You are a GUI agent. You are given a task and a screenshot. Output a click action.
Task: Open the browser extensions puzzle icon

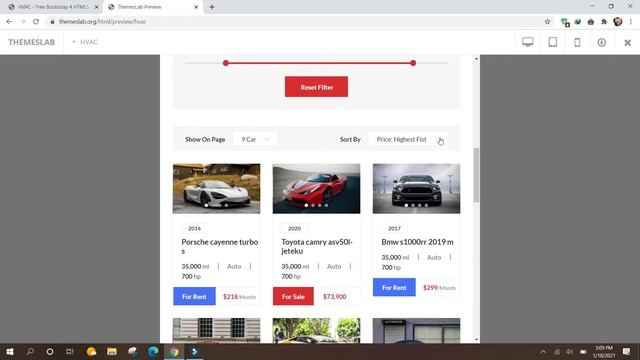604,22
